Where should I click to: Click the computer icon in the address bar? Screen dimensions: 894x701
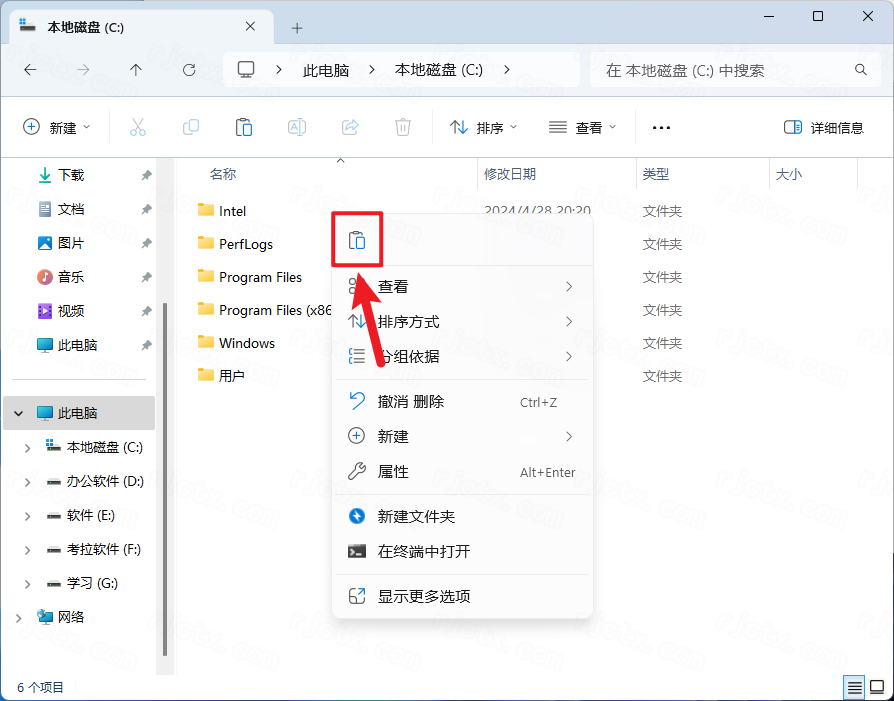(x=246, y=70)
